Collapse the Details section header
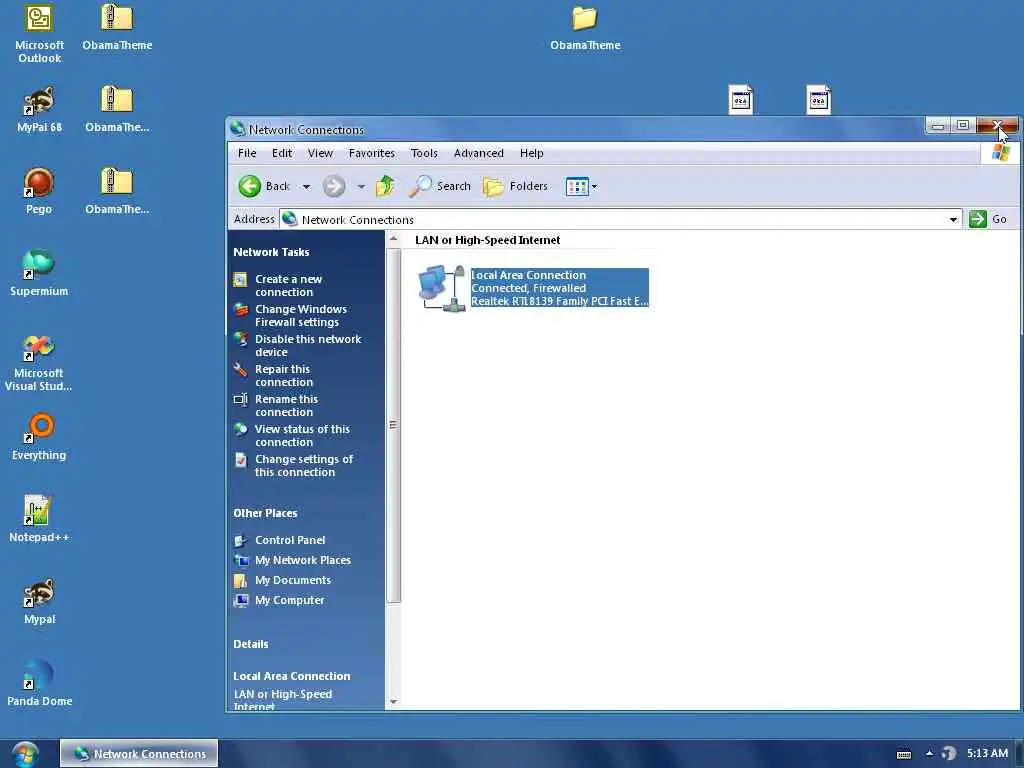 pyautogui.click(x=251, y=644)
